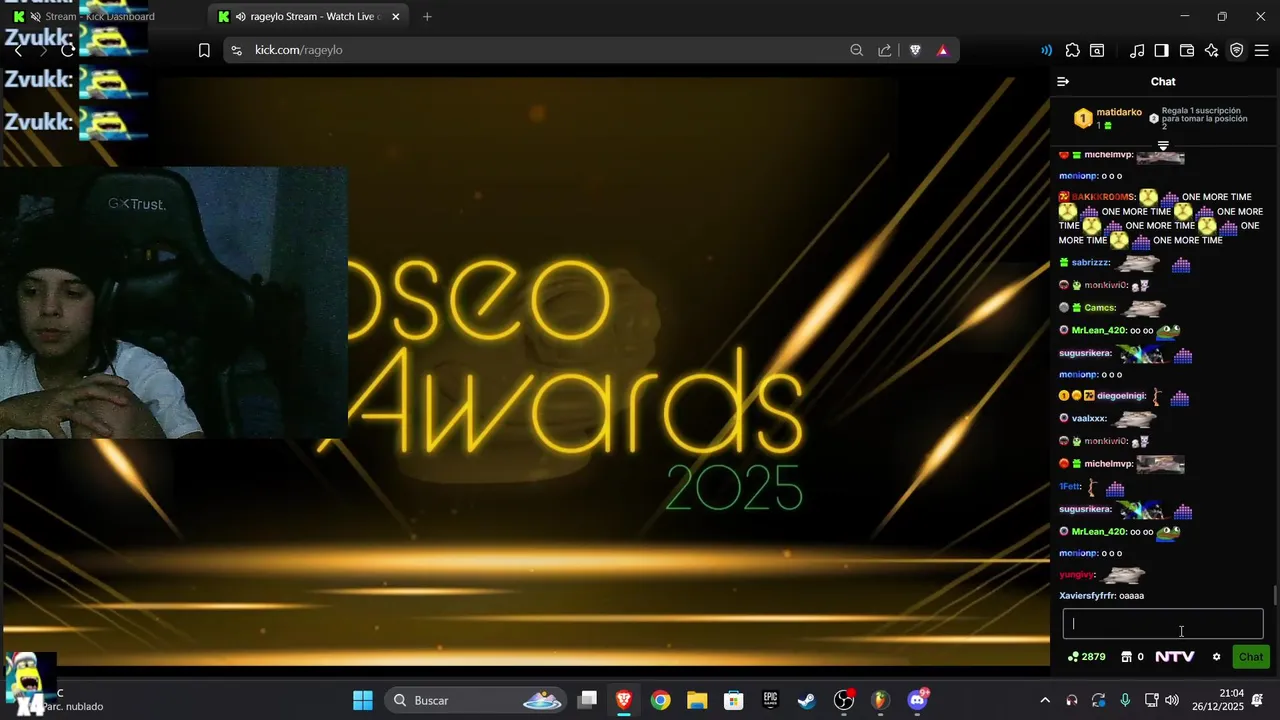This screenshot has width=1280, height=720.
Task: Click the chat scrollbar thumb
Action: (1275, 595)
